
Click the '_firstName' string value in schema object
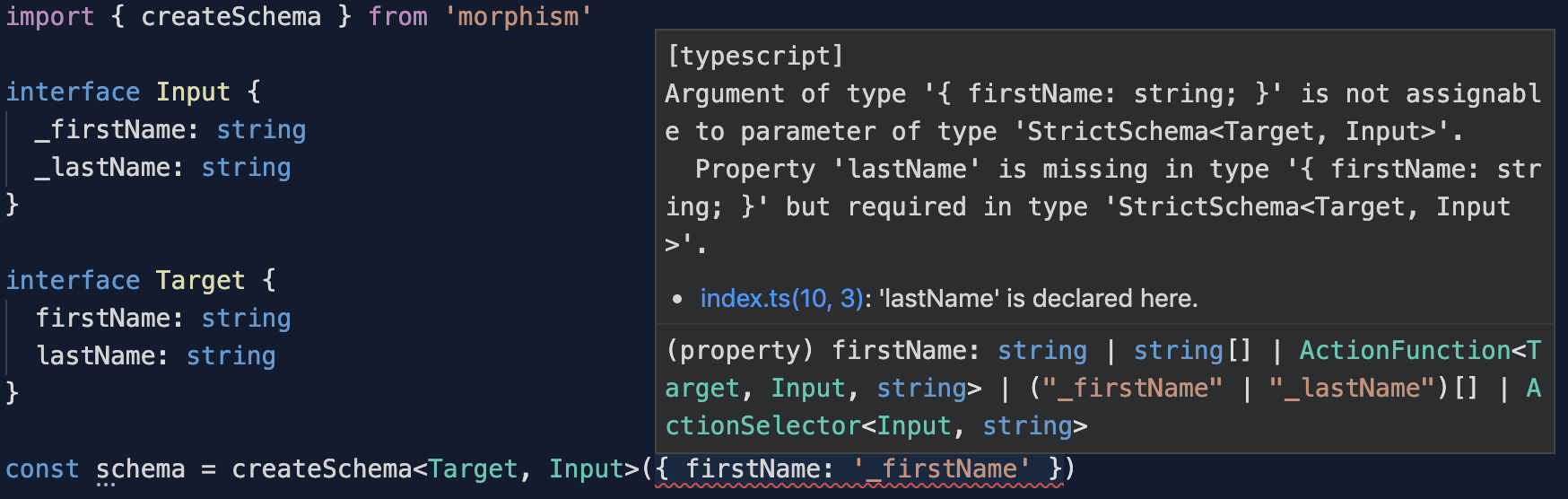[941, 468]
